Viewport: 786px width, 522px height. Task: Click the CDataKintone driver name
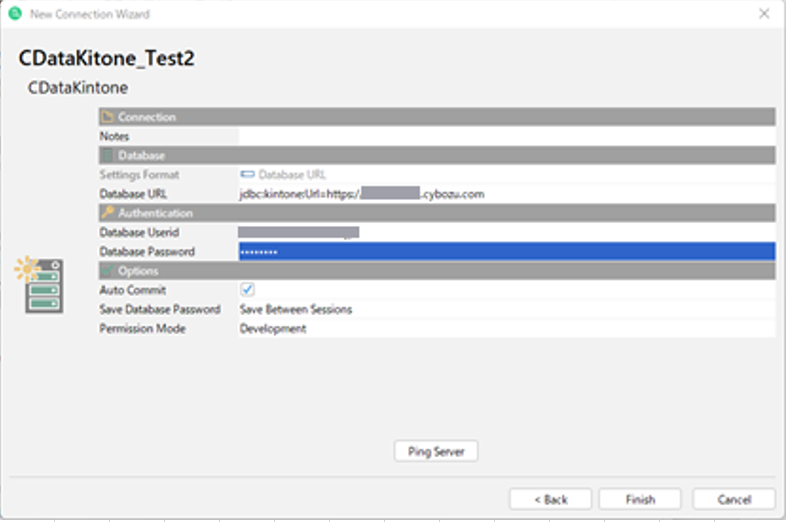click(78, 88)
